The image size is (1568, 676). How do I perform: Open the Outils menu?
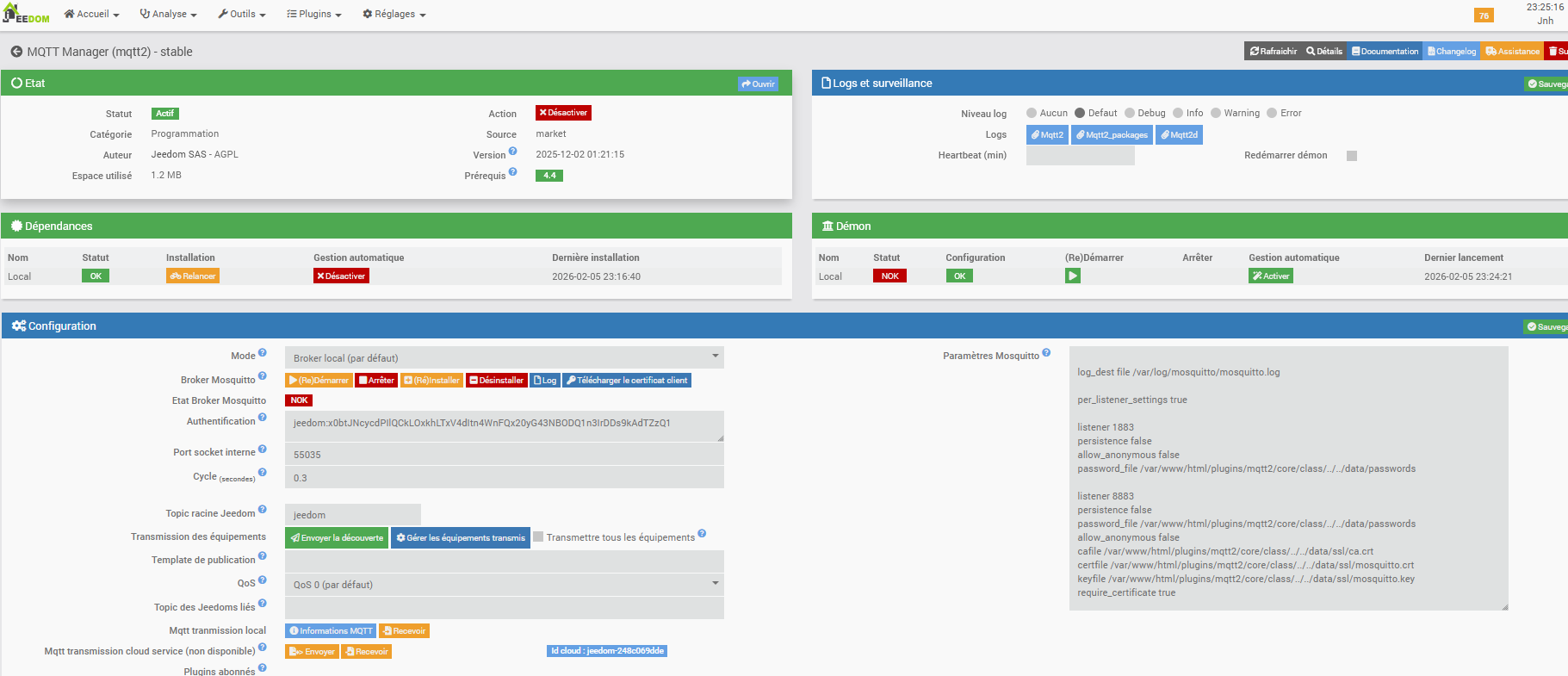pos(242,14)
